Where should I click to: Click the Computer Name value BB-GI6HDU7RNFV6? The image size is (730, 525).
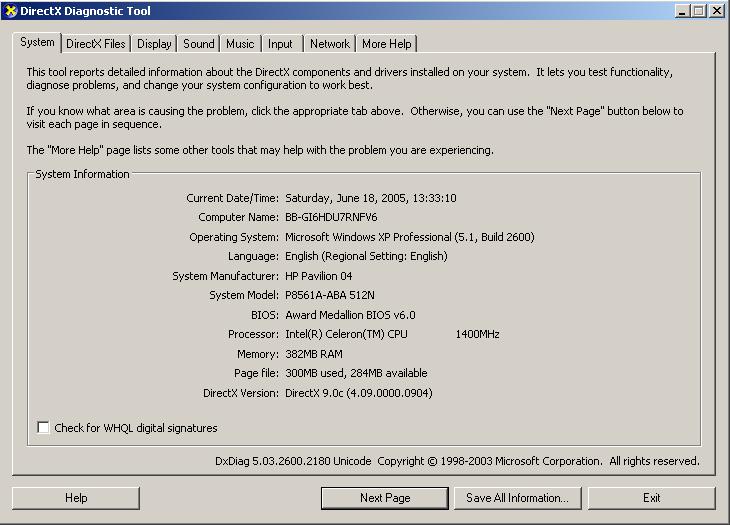(x=331, y=217)
